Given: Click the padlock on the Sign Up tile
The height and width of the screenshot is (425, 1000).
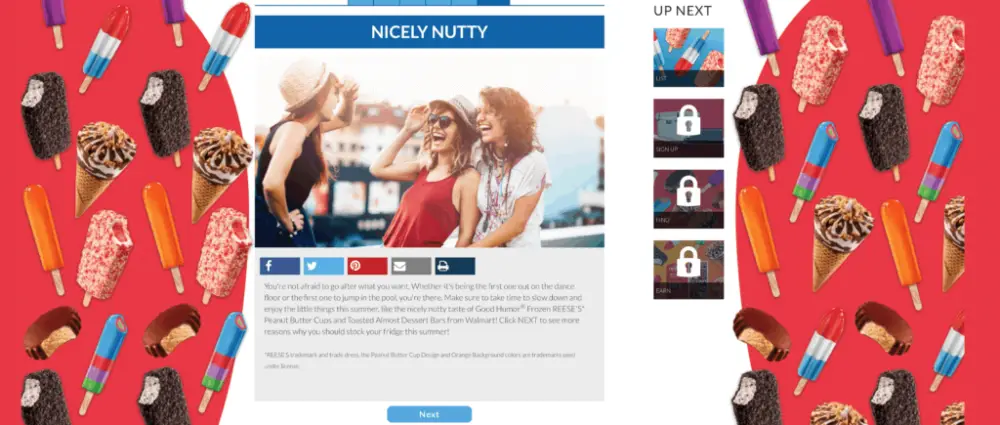Looking at the screenshot, I should (x=688, y=121).
